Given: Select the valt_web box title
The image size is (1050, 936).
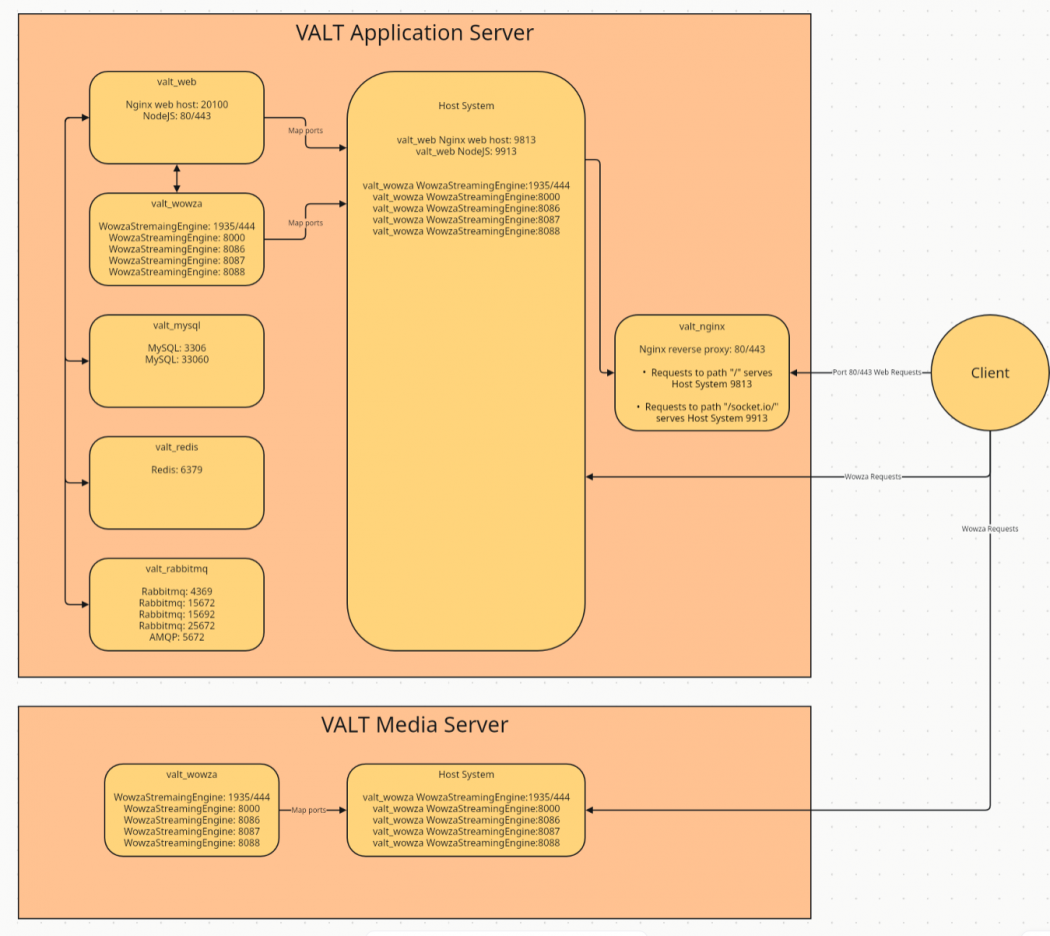Looking at the screenshot, I should pos(177,82).
